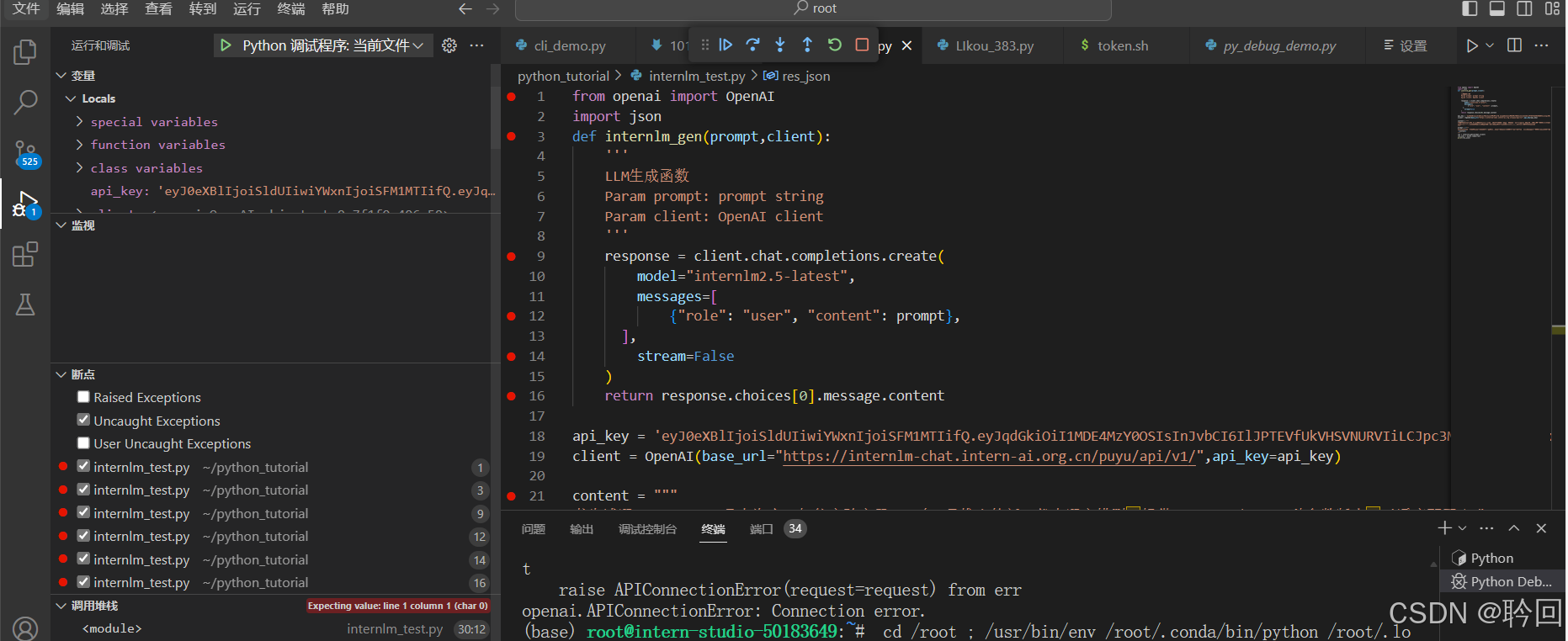
Task: Expand special variables
Action: pos(80,122)
